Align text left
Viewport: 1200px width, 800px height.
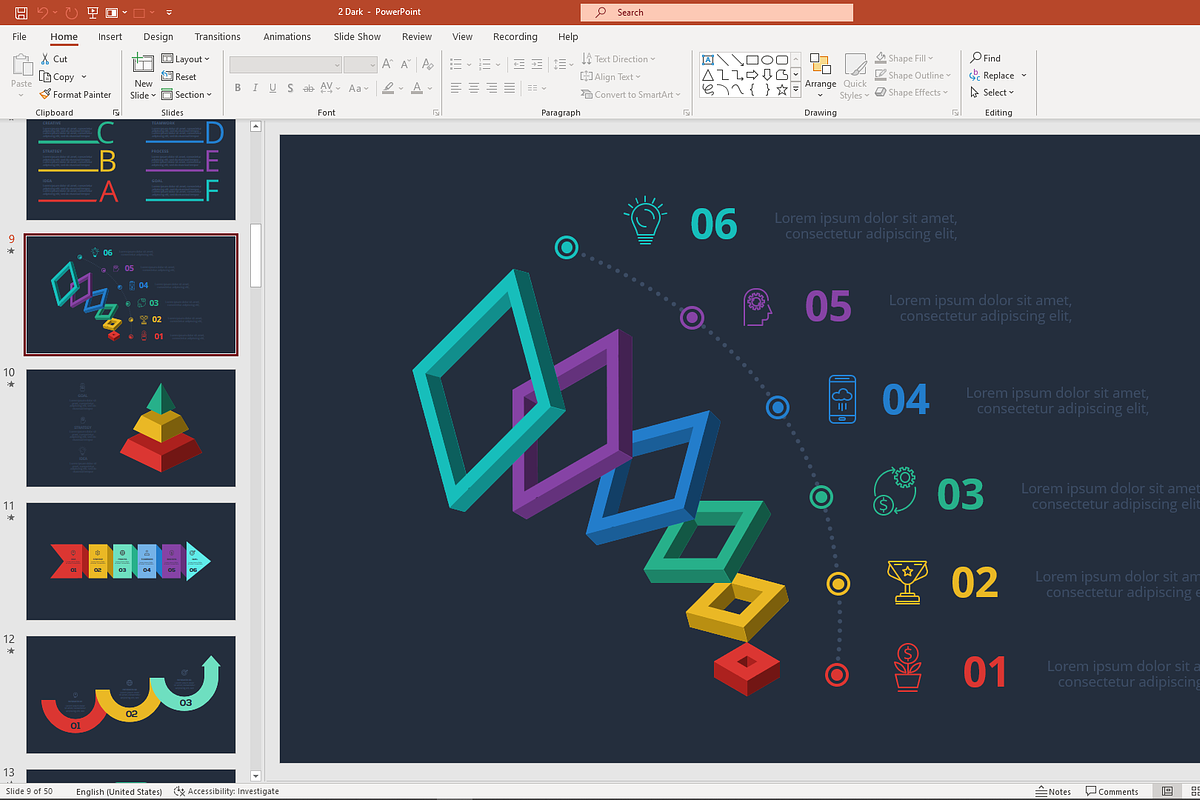(x=456, y=88)
